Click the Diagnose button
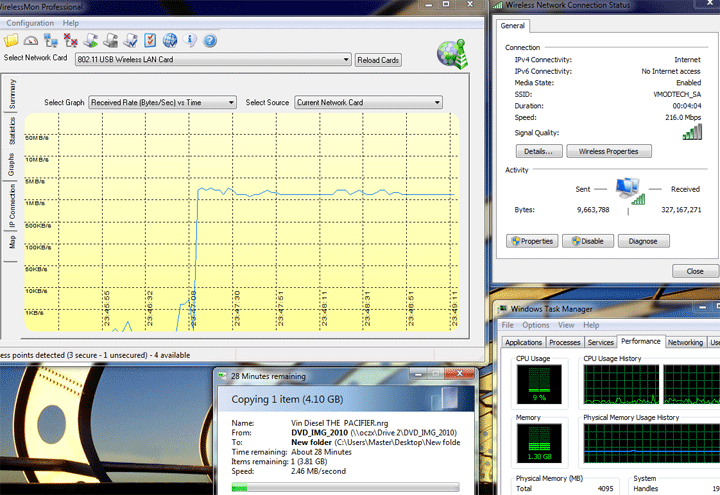The width and height of the screenshot is (720, 495). point(643,241)
